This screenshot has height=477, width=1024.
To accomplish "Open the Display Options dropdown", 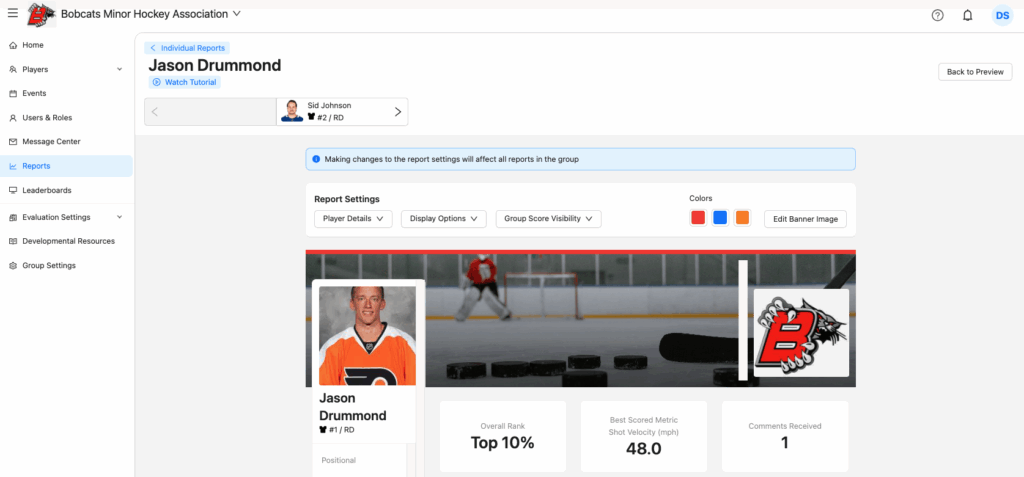I will pos(444,219).
